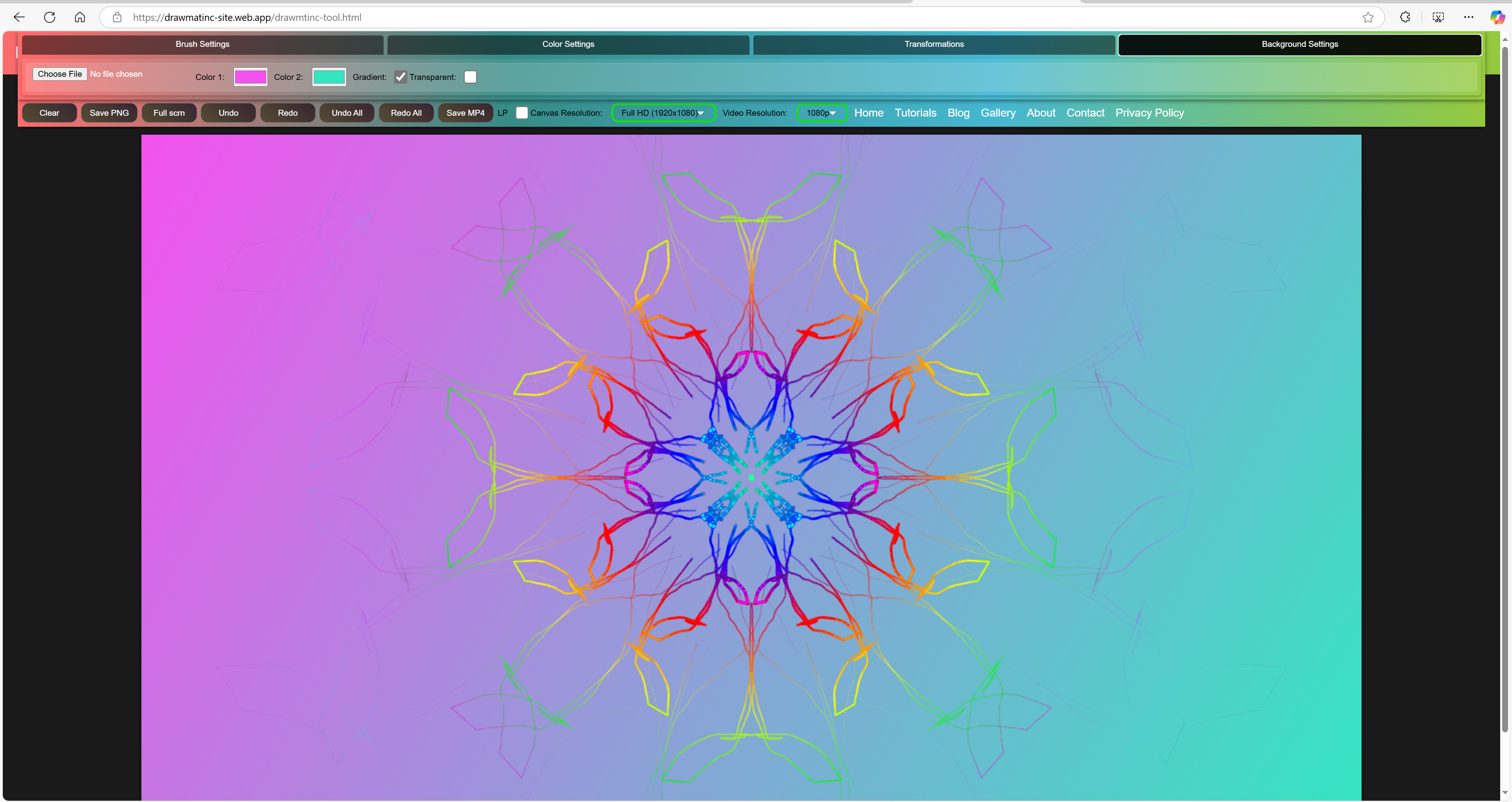Enable the Transparent background checkbox
This screenshot has height=802, width=1512.
tap(470, 77)
